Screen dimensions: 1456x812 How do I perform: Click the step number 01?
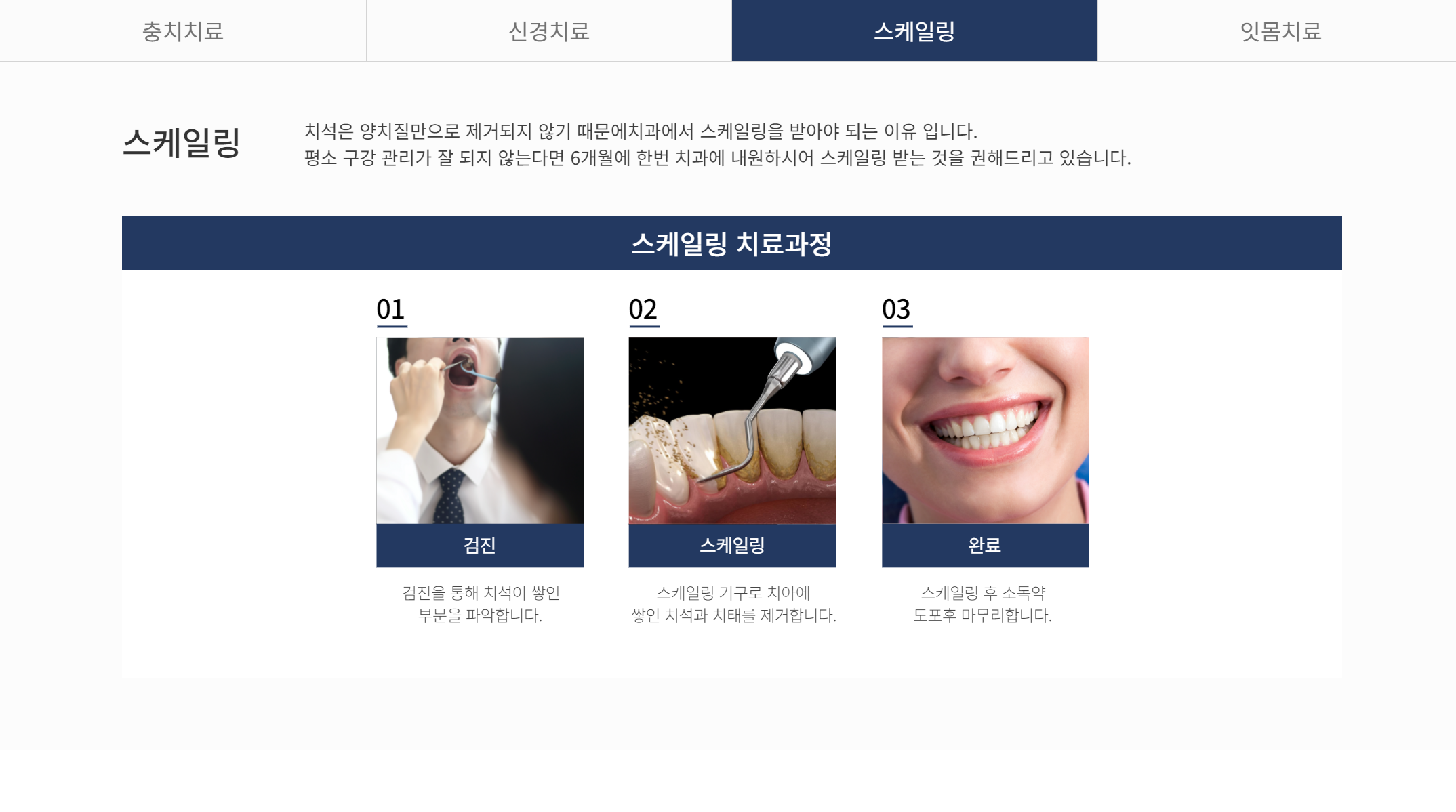[391, 310]
